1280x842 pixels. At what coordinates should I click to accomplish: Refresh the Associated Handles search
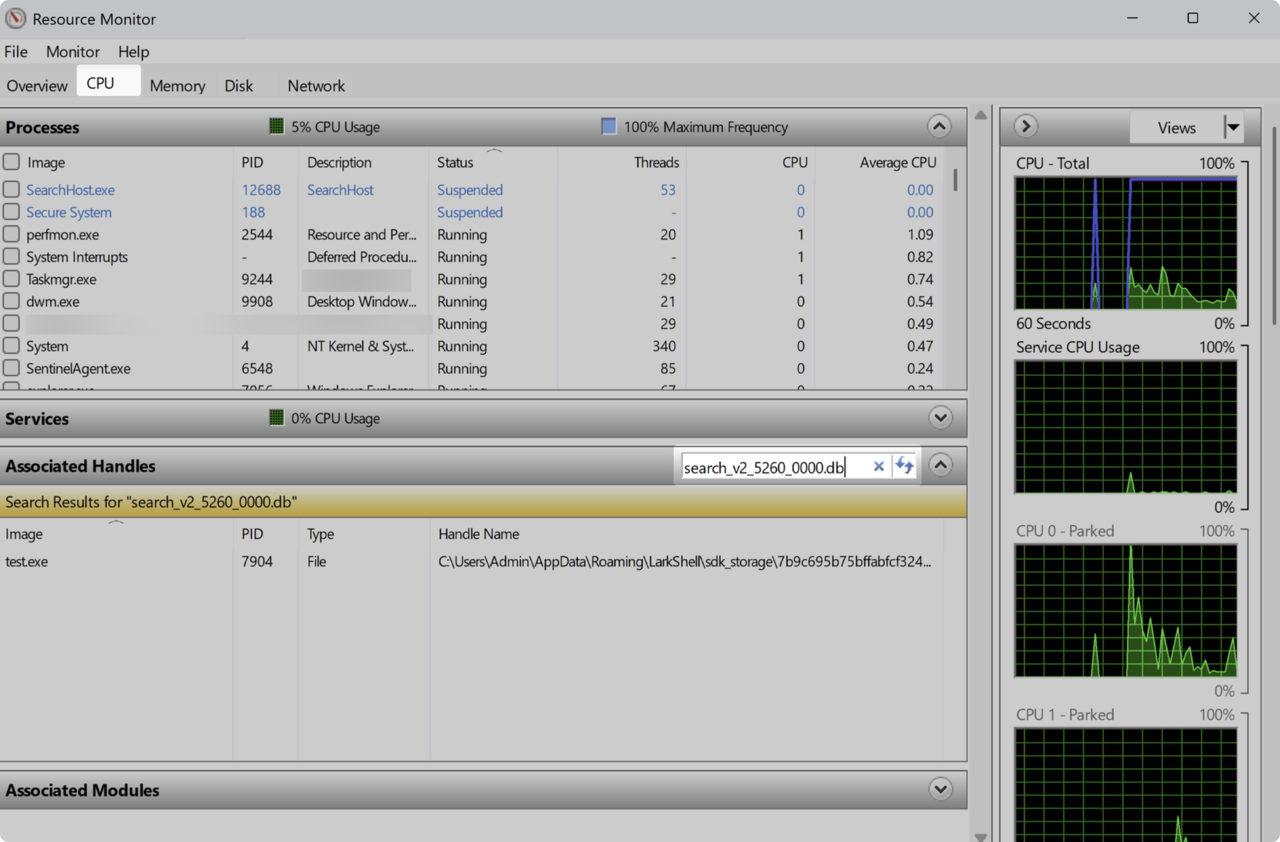[904, 465]
